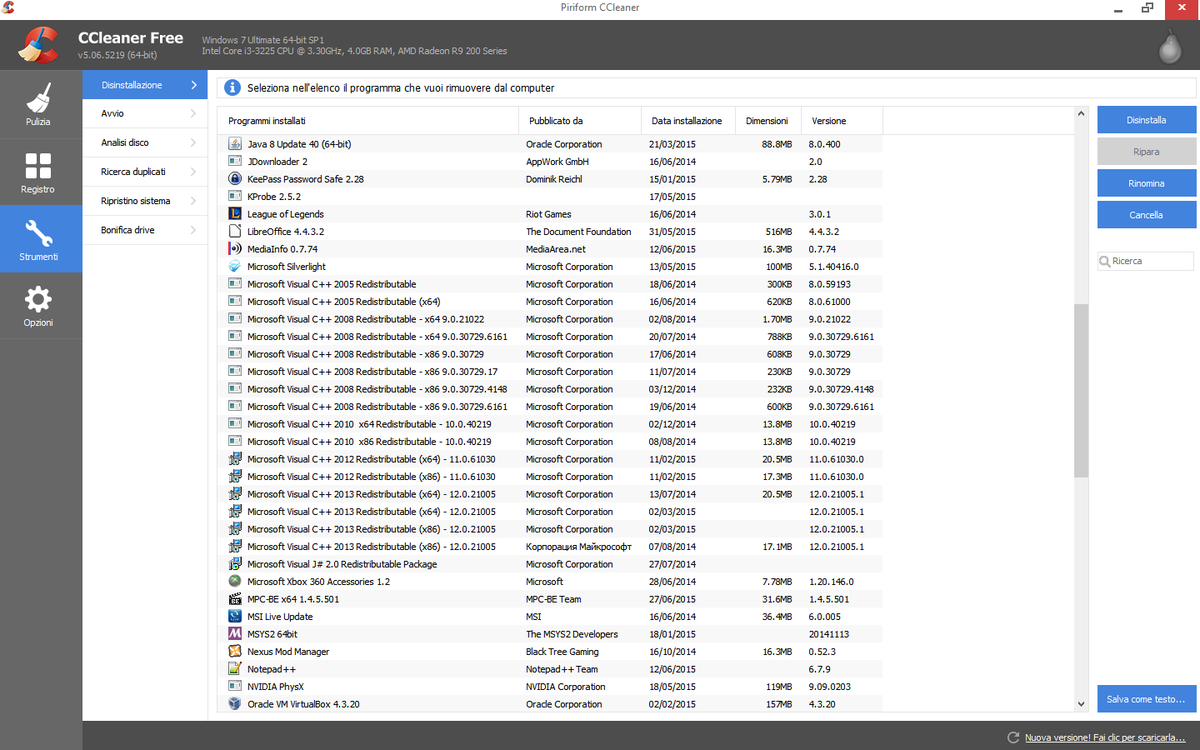Open the Pulizia broom section
The width and height of the screenshot is (1200, 750).
[40, 104]
